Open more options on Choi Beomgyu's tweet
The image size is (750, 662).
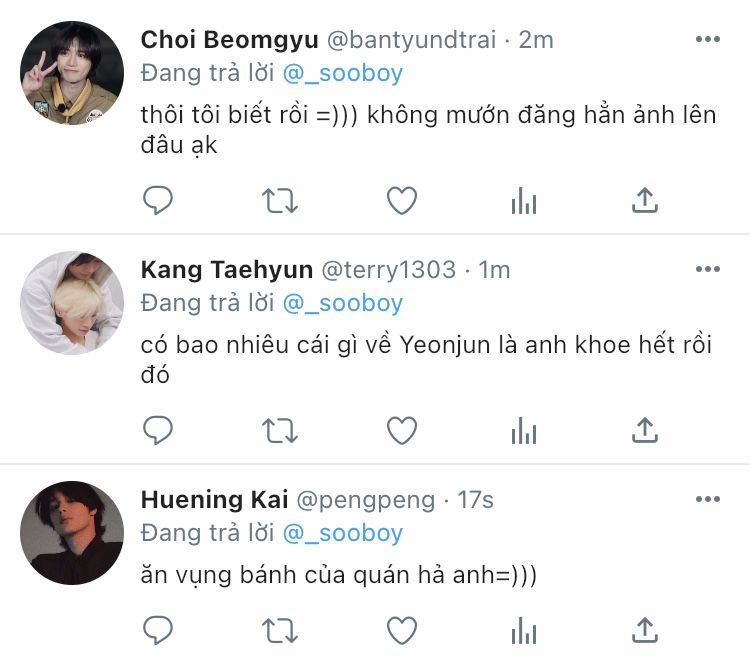coord(708,39)
